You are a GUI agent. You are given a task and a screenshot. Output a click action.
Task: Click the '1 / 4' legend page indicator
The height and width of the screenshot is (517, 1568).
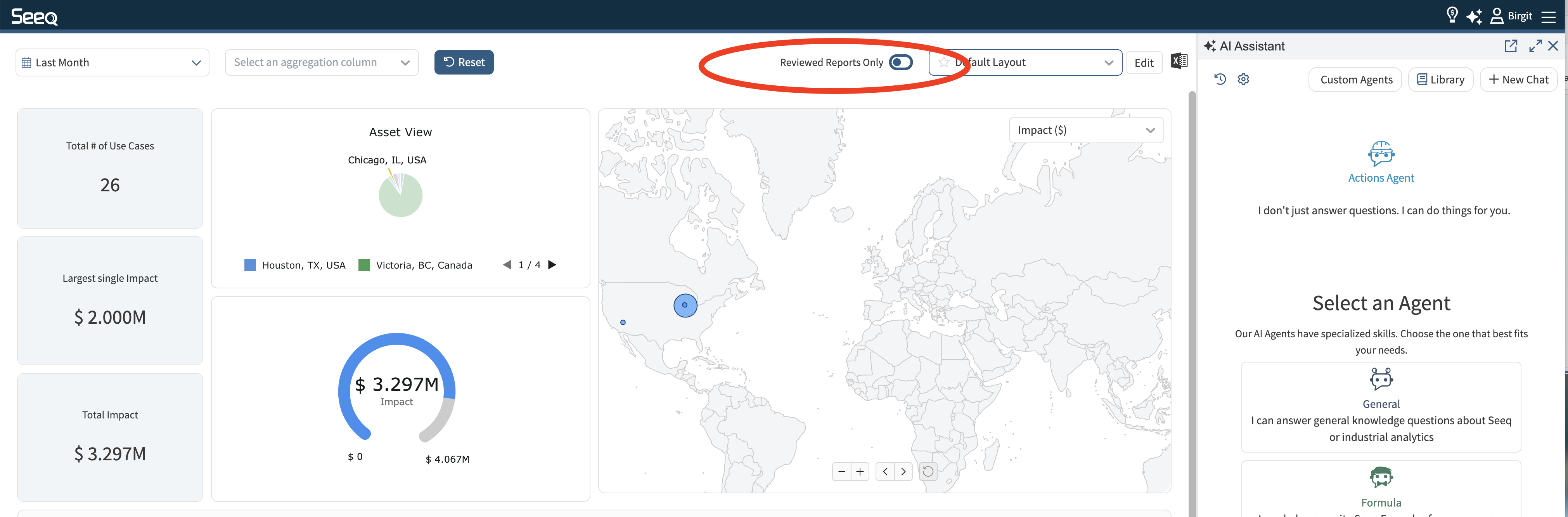pyautogui.click(x=529, y=265)
